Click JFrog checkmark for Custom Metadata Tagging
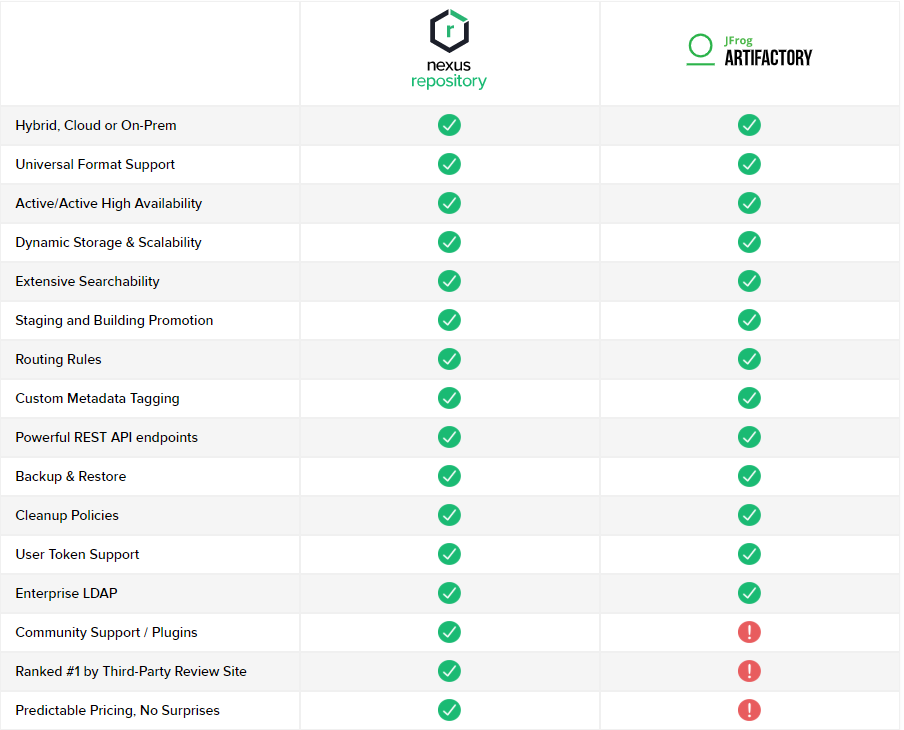Viewport: 904px width, 730px height. 749,398
